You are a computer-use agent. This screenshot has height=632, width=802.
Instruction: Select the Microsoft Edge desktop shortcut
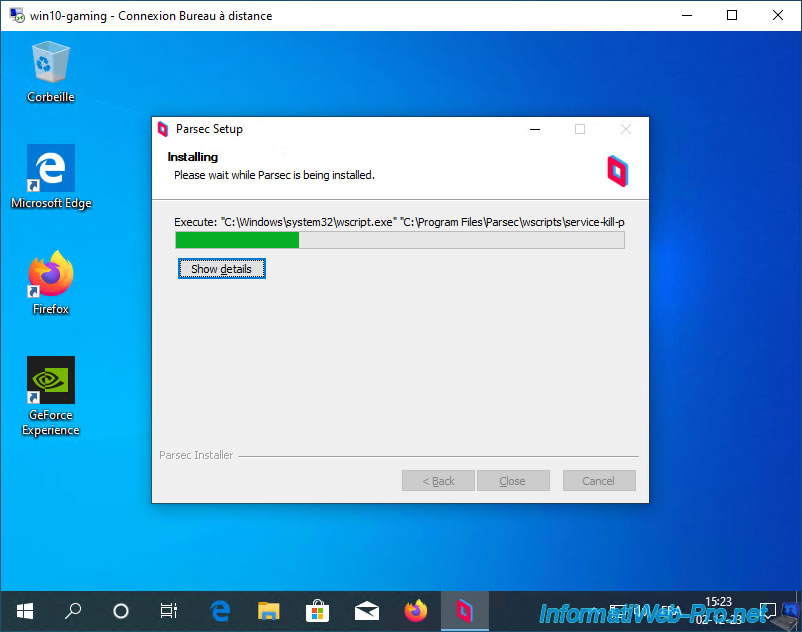coord(51,177)
